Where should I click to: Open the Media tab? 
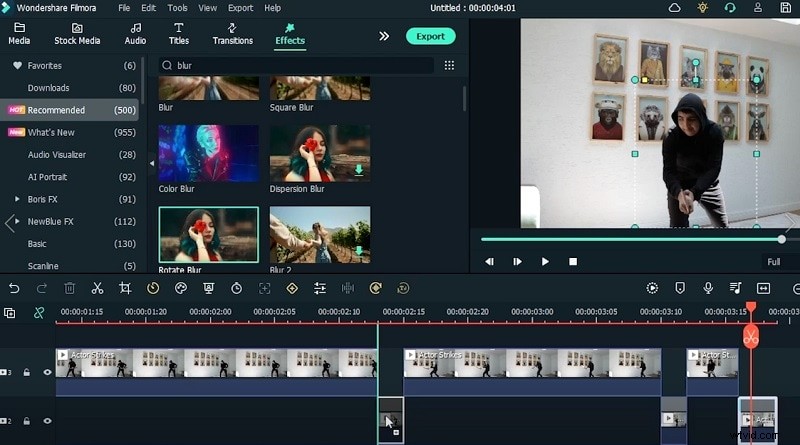point(19,34)
